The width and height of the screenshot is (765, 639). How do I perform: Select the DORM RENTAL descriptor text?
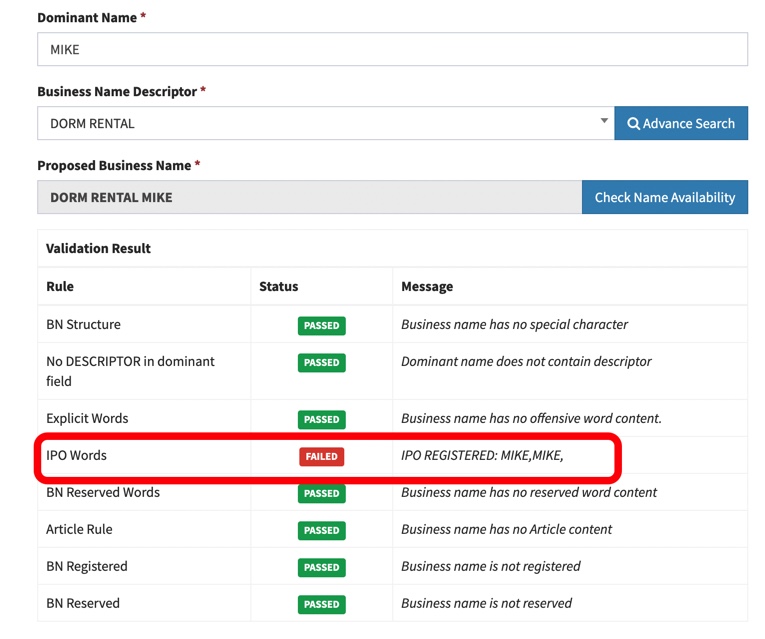92,124
